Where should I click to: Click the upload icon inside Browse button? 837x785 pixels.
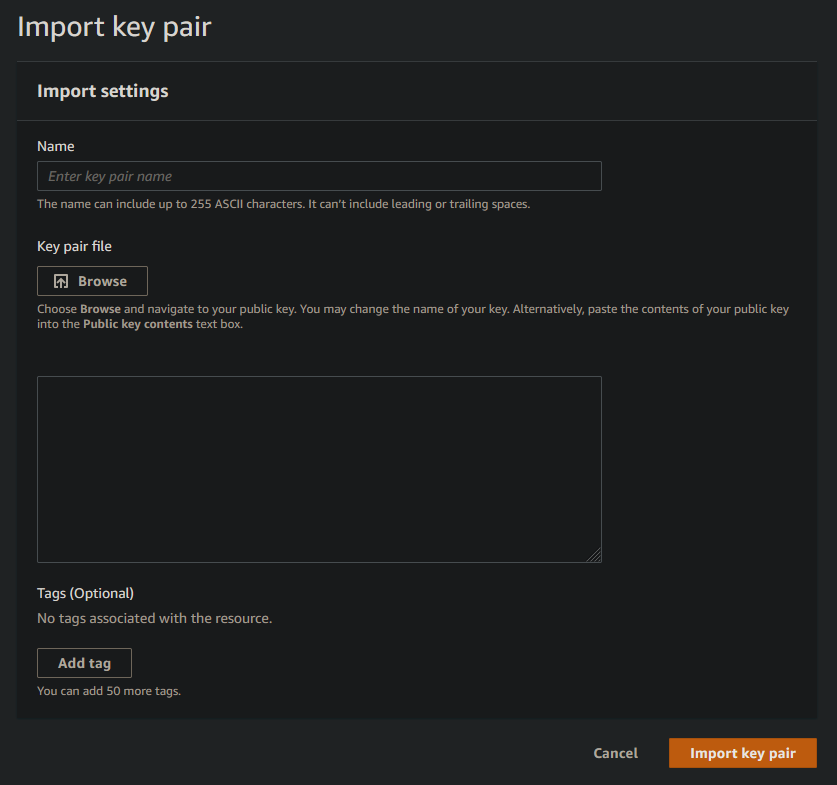pyautogui.click(x=61, y=281)
